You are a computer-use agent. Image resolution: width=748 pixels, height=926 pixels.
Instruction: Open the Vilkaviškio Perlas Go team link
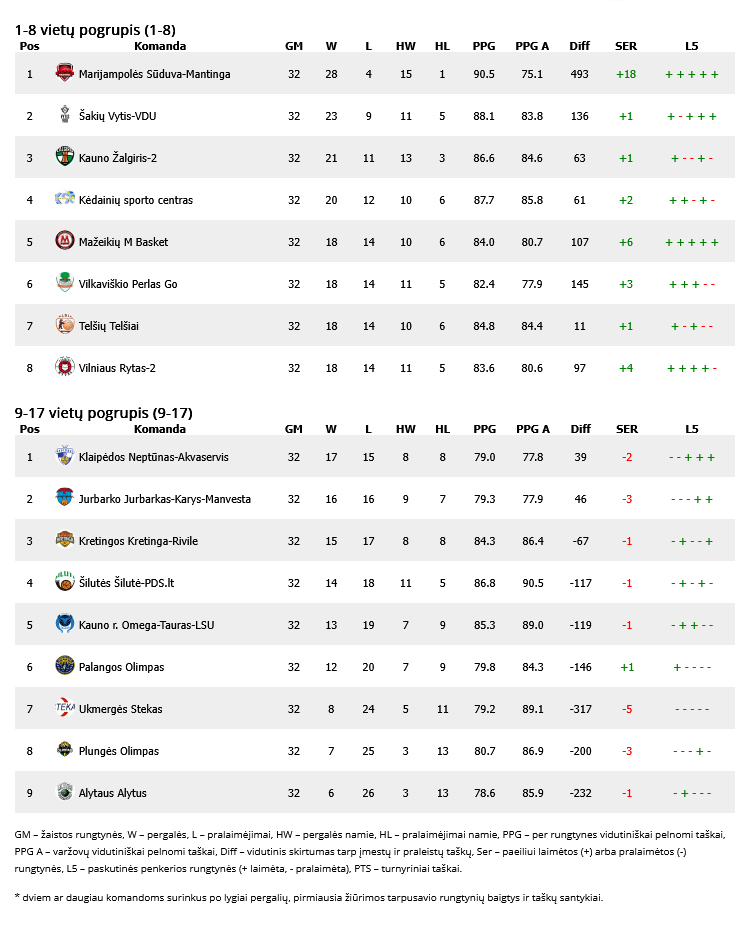(x=128, y=284)
